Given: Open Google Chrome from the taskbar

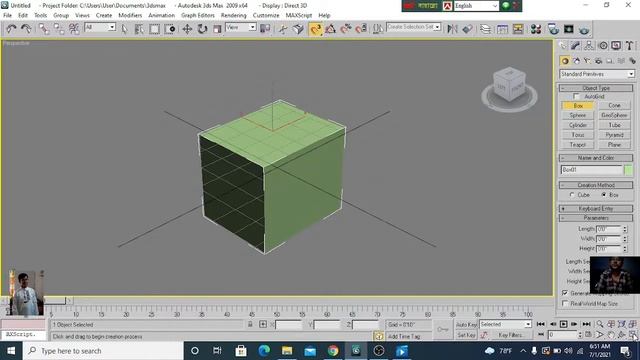Looking at the screenshot, I should [333, 351].
